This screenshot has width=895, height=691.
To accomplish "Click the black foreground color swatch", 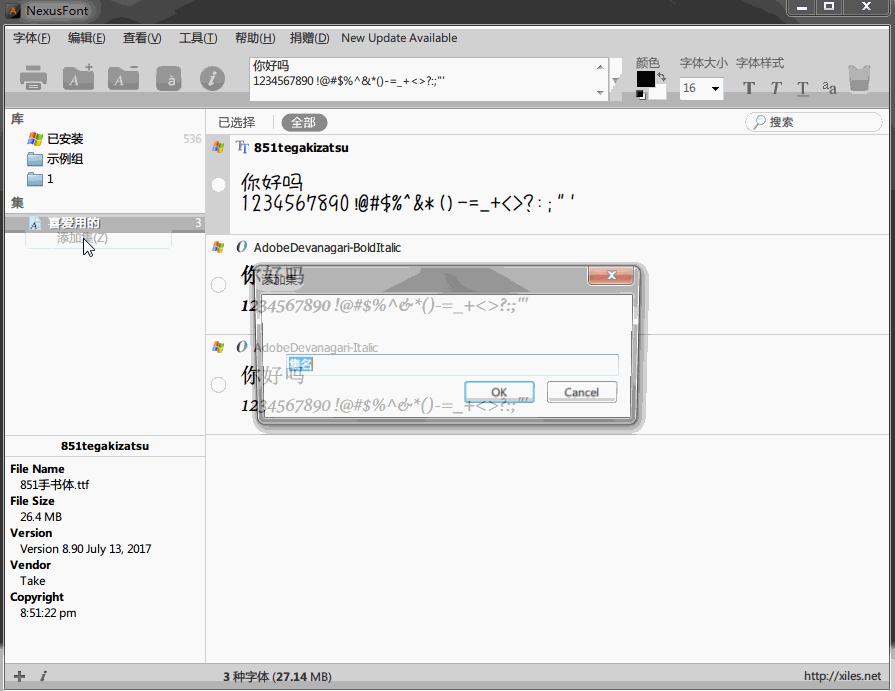I will (646, 79).
